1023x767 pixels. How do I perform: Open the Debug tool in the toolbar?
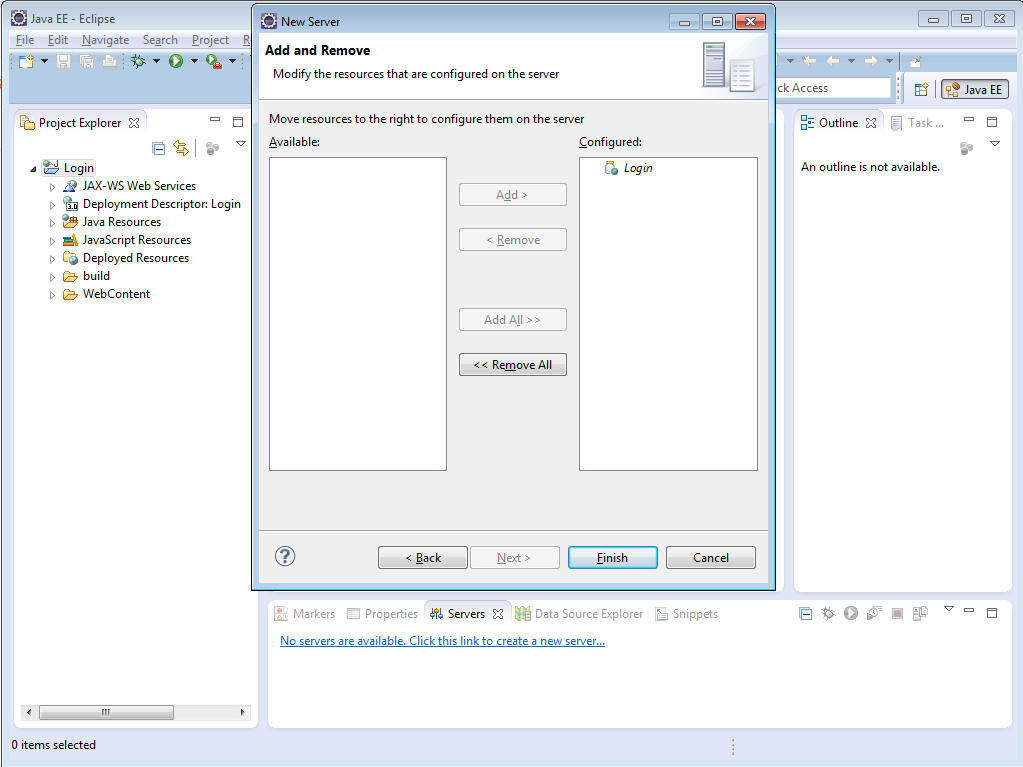pos(139,60)
